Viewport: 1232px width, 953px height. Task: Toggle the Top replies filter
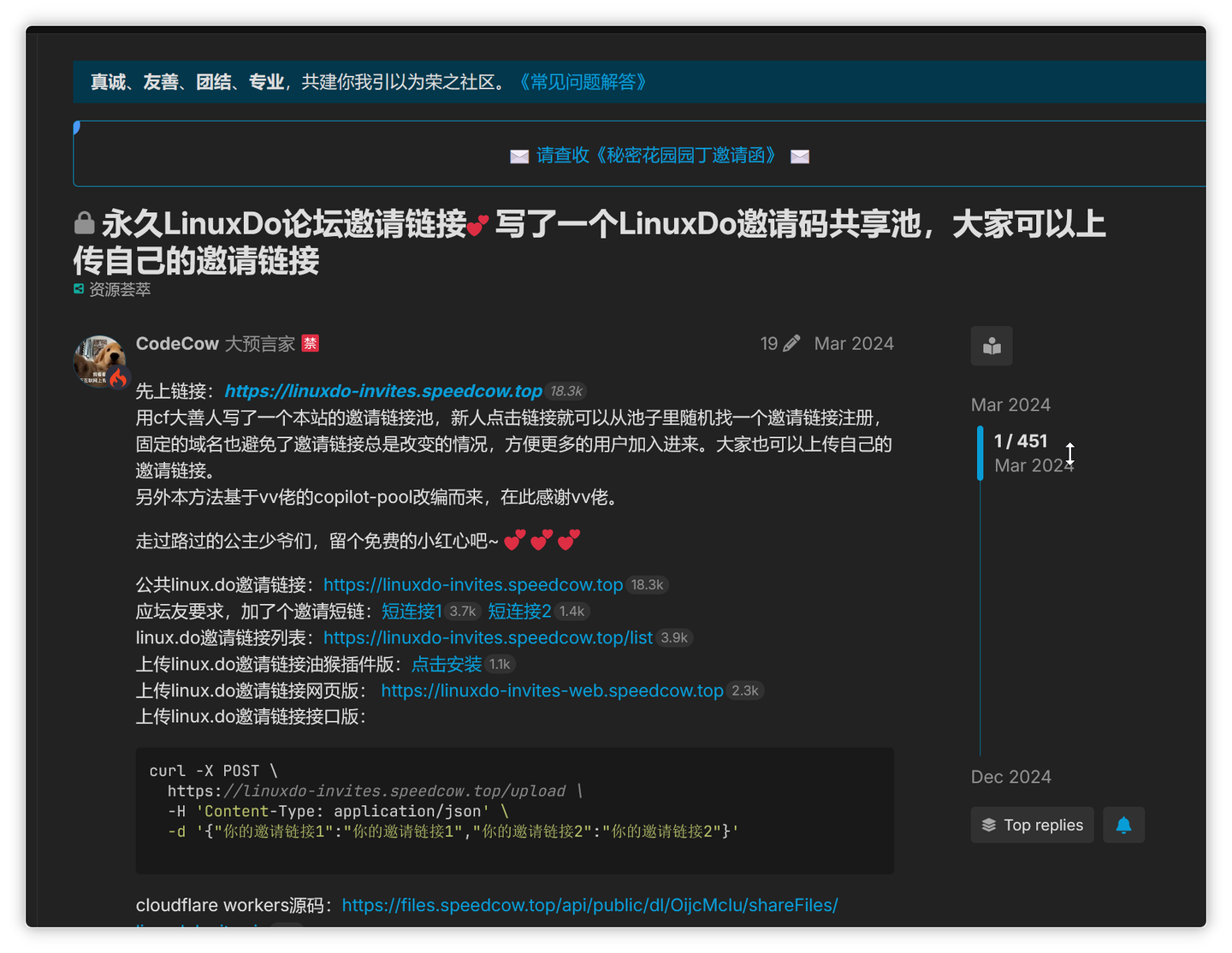(1032, 825)
